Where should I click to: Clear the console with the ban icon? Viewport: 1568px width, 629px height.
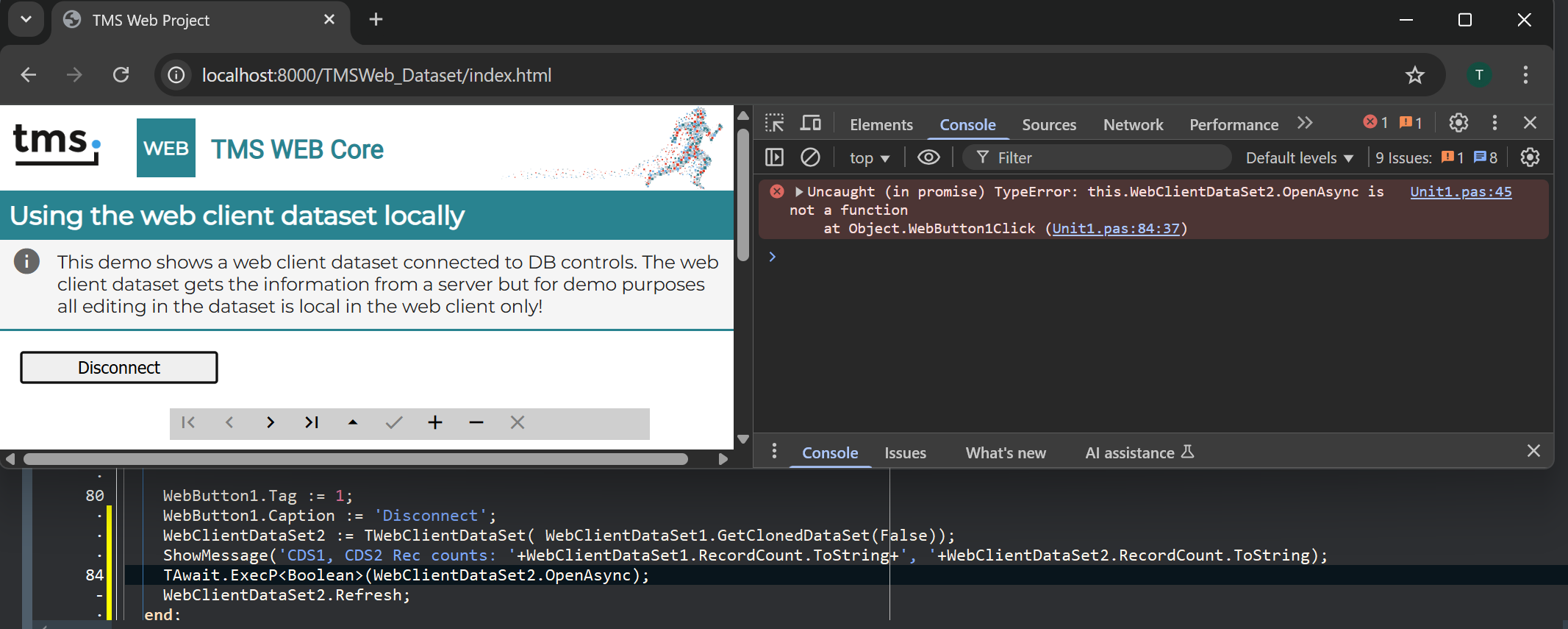(x=810, y=157)
